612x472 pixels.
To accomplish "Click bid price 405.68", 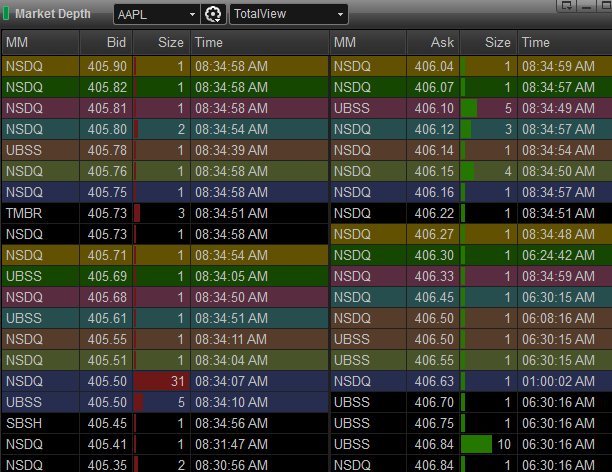I will (x=107, y=298).
